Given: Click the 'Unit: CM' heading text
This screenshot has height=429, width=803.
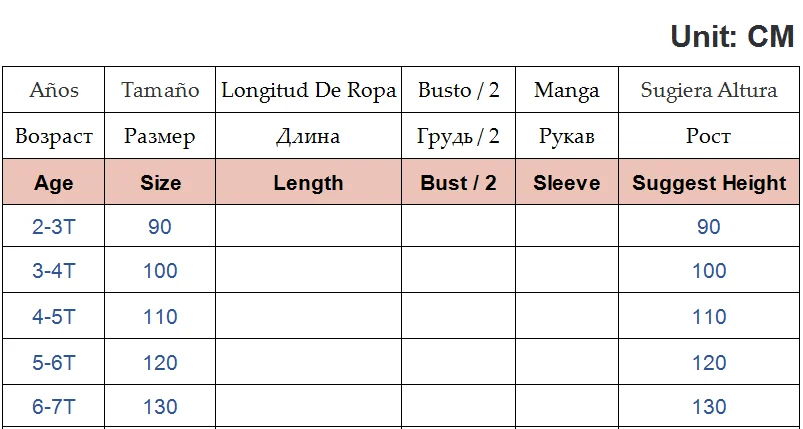Looking at the screenshot, I should pyautogui.click(x=732, y=37).
